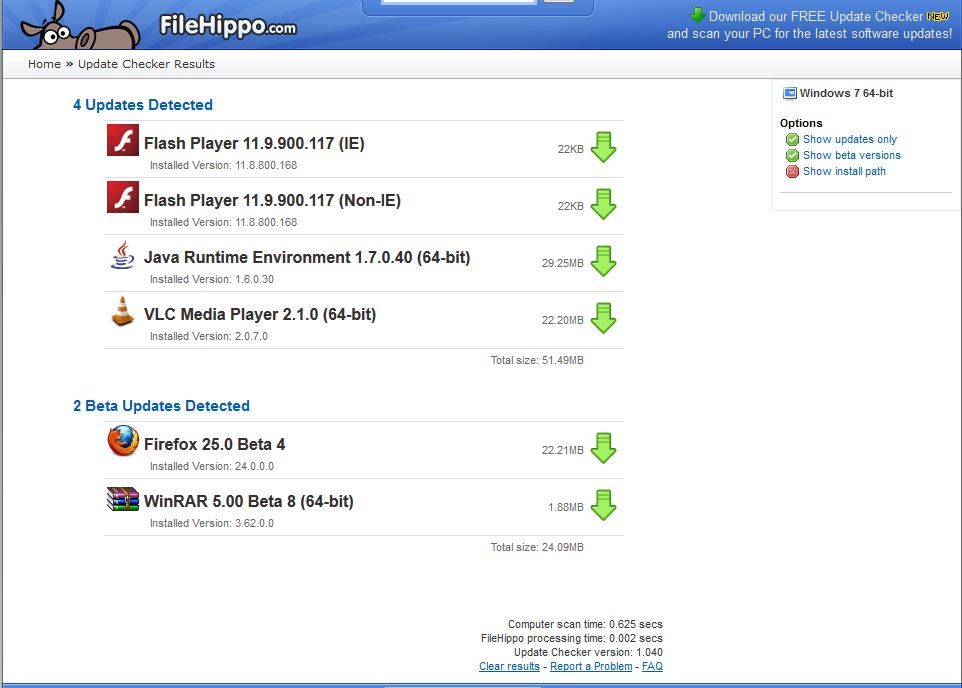Click the Computer scan time: 0.625 secs line

click(585, 624)
